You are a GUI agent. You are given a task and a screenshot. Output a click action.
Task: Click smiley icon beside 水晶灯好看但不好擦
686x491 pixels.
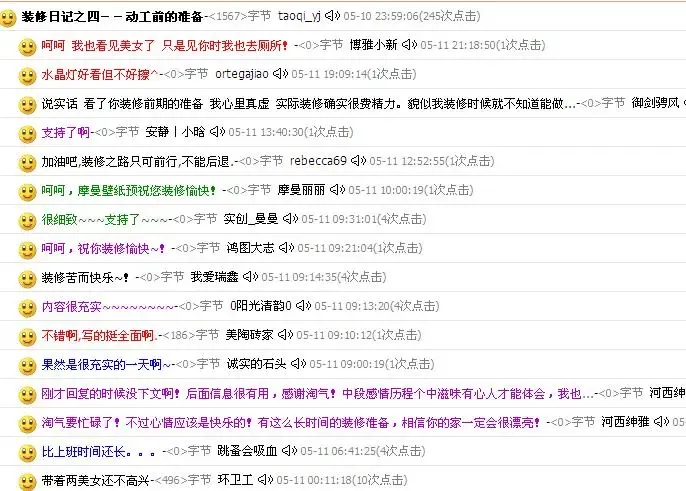point(27,76)
